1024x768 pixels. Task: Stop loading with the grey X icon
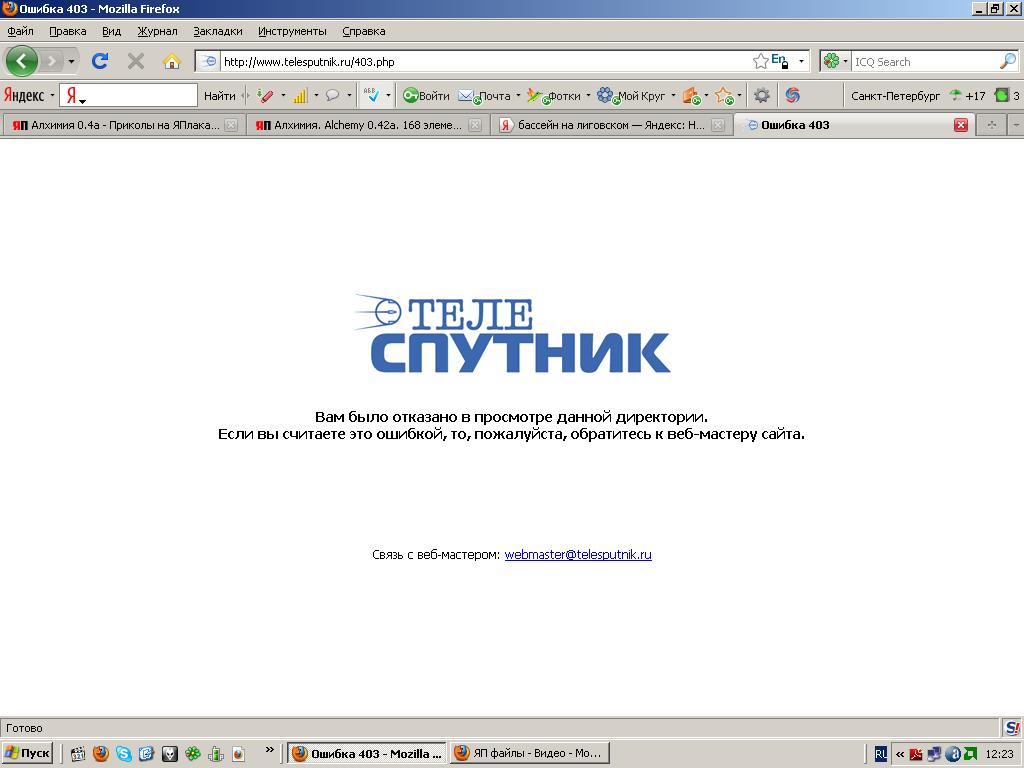click(136, 62)
